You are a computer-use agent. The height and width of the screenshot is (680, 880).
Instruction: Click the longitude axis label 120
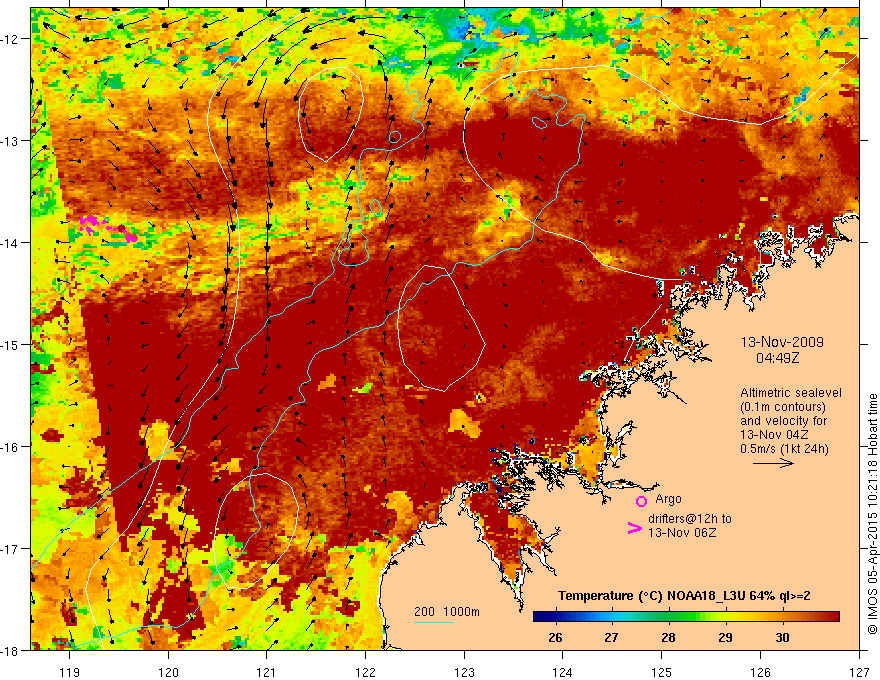(168, 672)
